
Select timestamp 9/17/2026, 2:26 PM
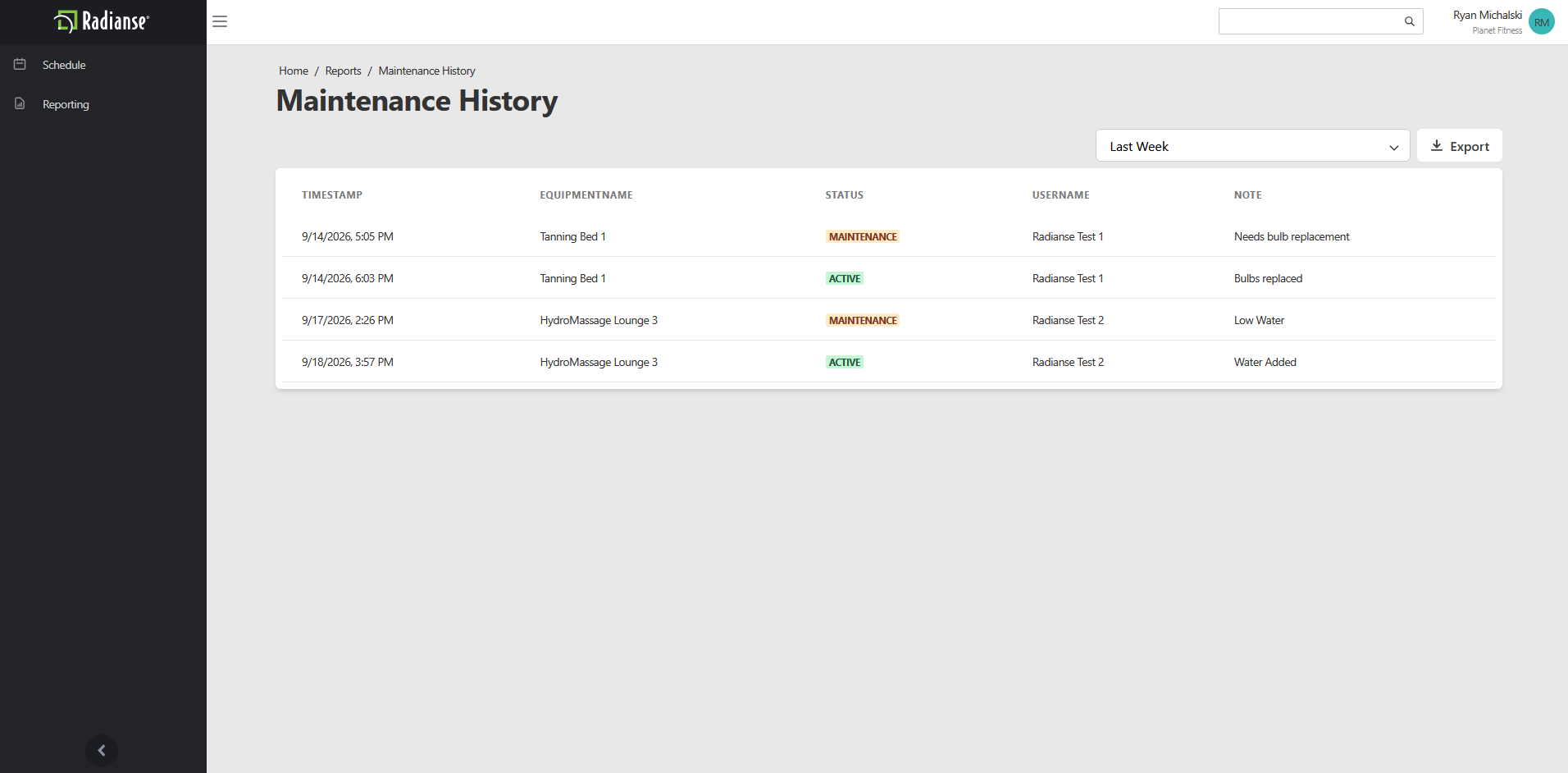point(348,320)
